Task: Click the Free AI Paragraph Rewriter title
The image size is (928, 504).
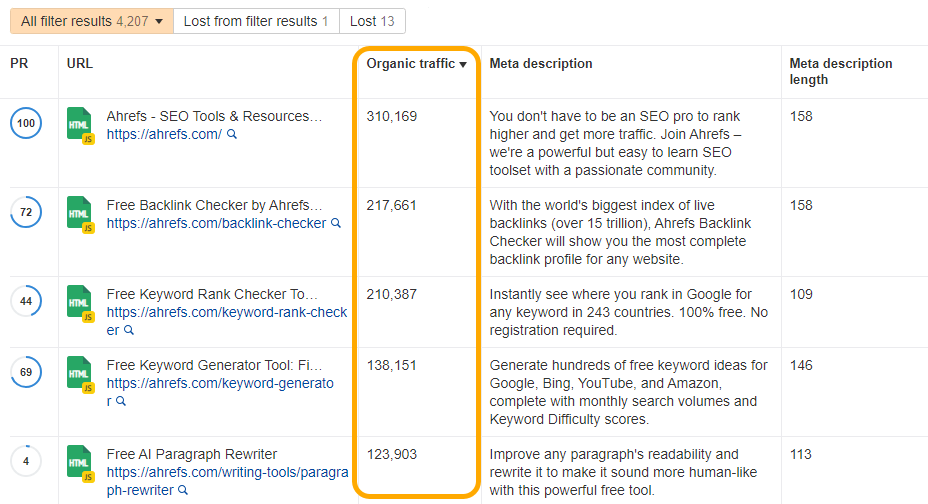Action: point(192,455)
